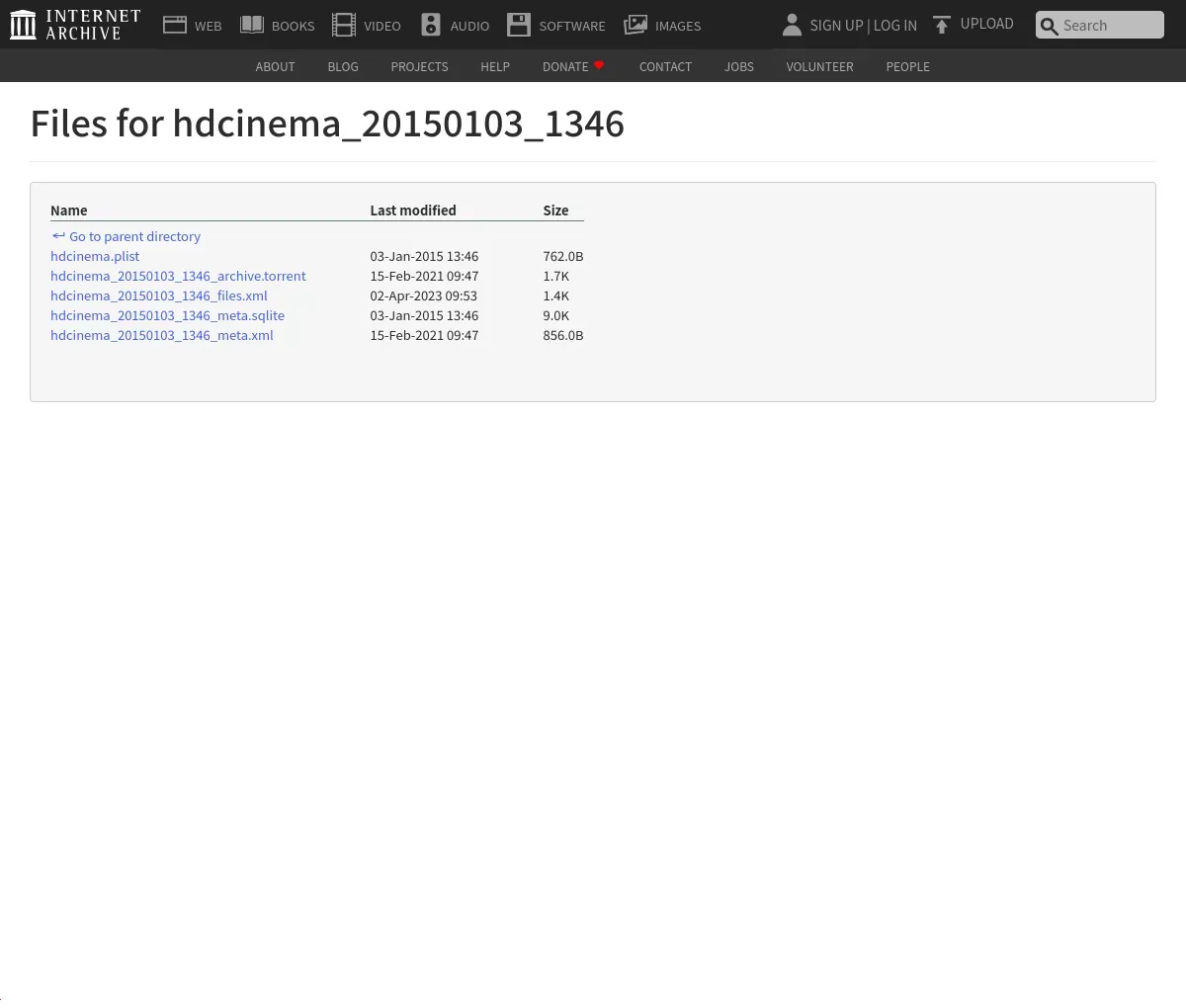
Task: Open the CONTACT link
Action: 665,66
